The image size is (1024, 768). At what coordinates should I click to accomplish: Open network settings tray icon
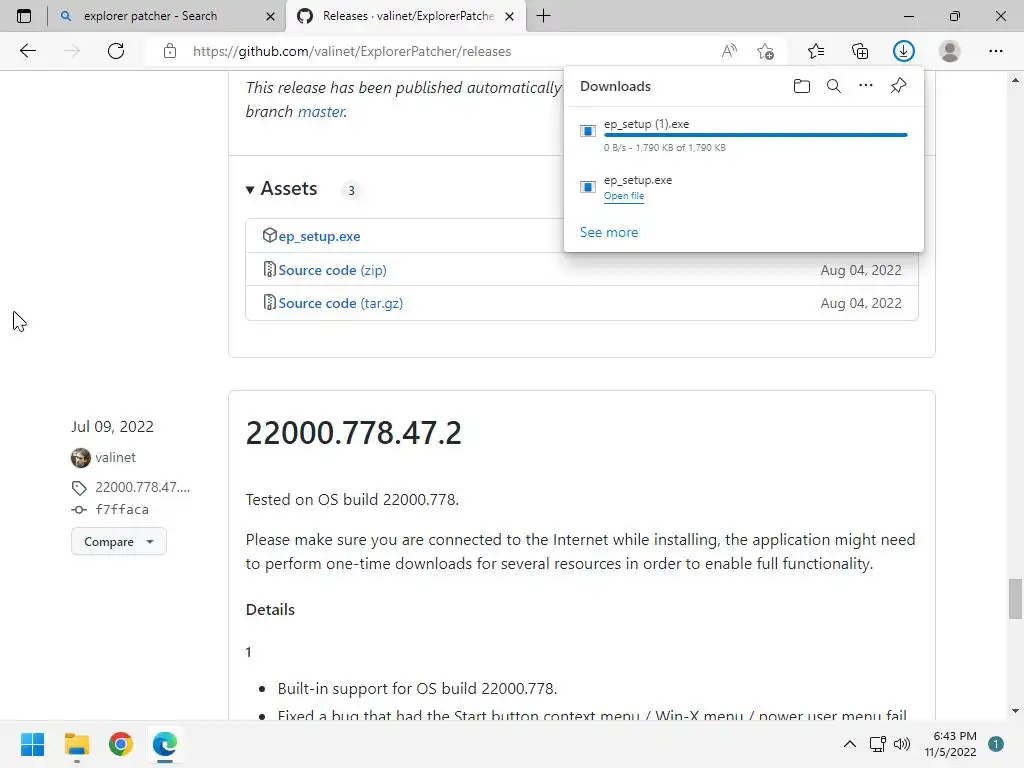pos(877,744)
